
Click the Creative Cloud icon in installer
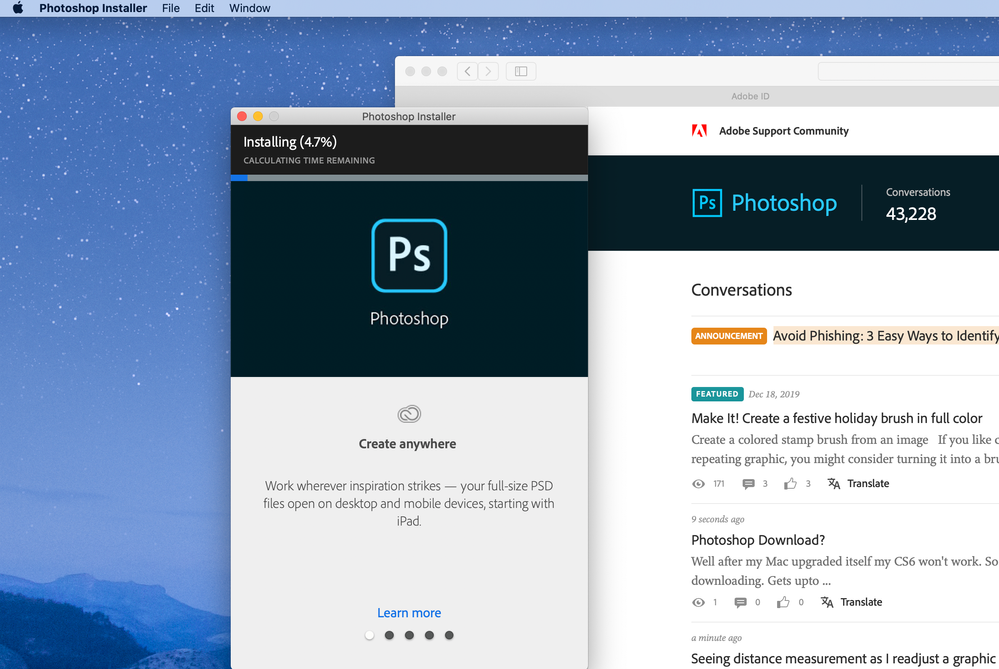409,414
